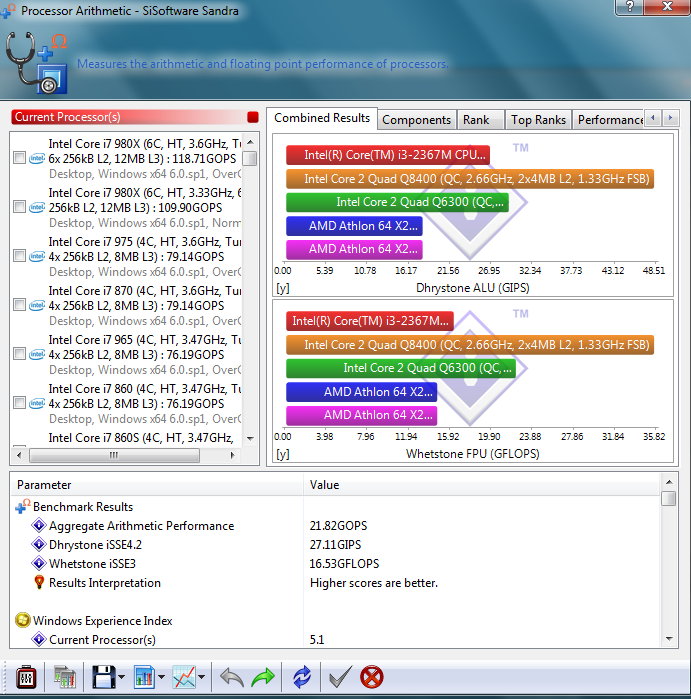Click processor list horizontal scroll-left arrow
Screen dimensions: 691x699
19,456
